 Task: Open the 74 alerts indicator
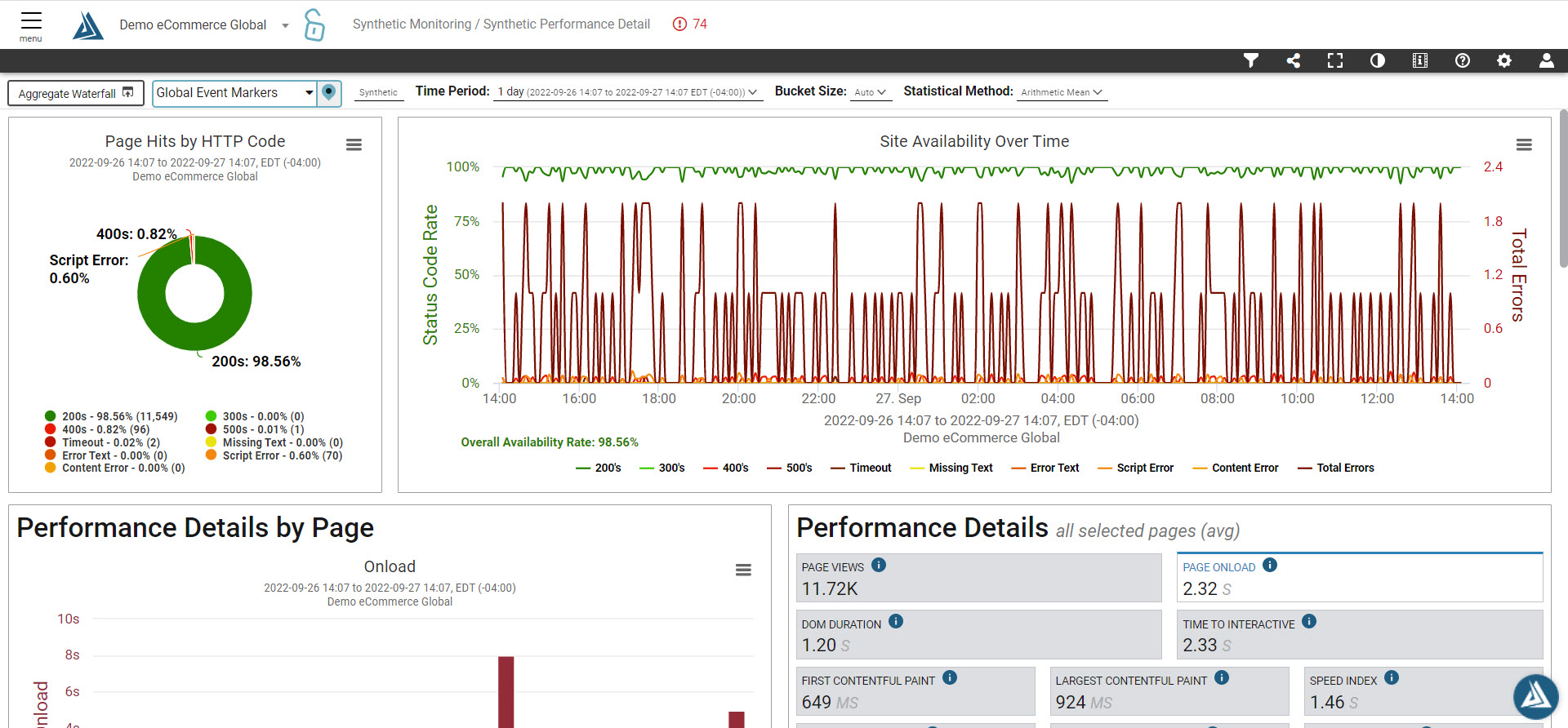[690, 24]
